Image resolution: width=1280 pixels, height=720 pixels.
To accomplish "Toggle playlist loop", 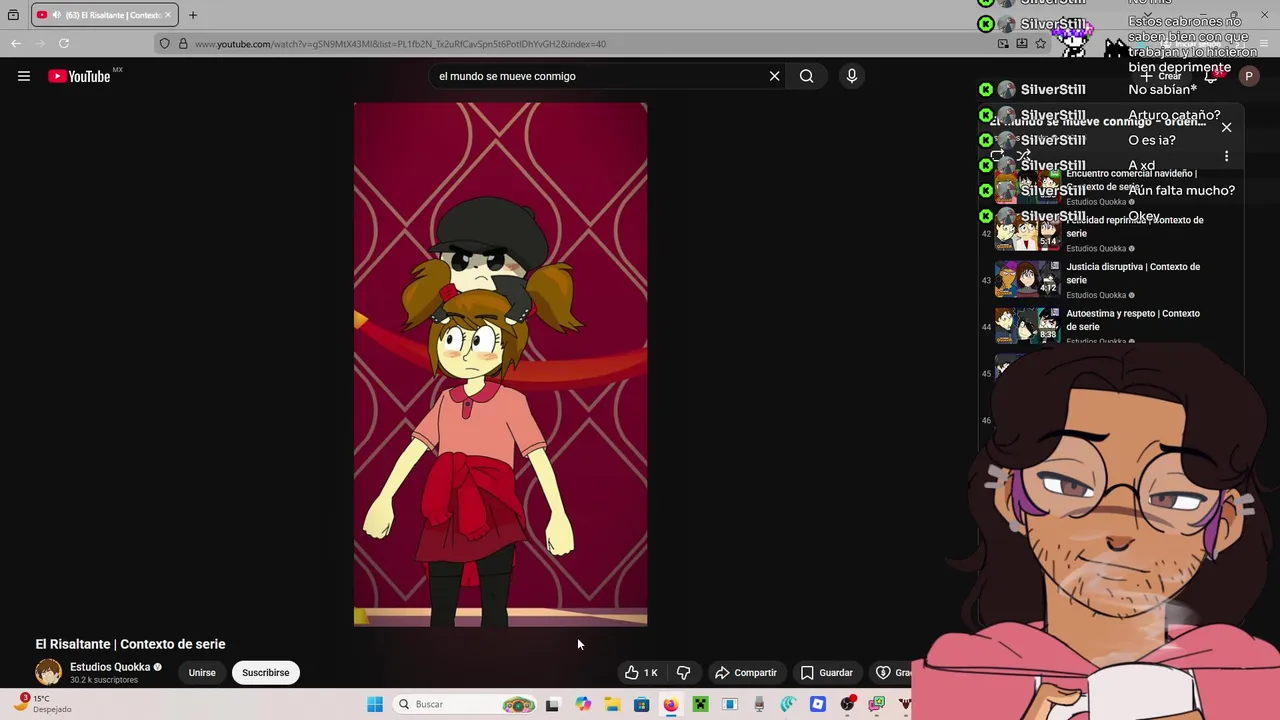I will point(997,156).
